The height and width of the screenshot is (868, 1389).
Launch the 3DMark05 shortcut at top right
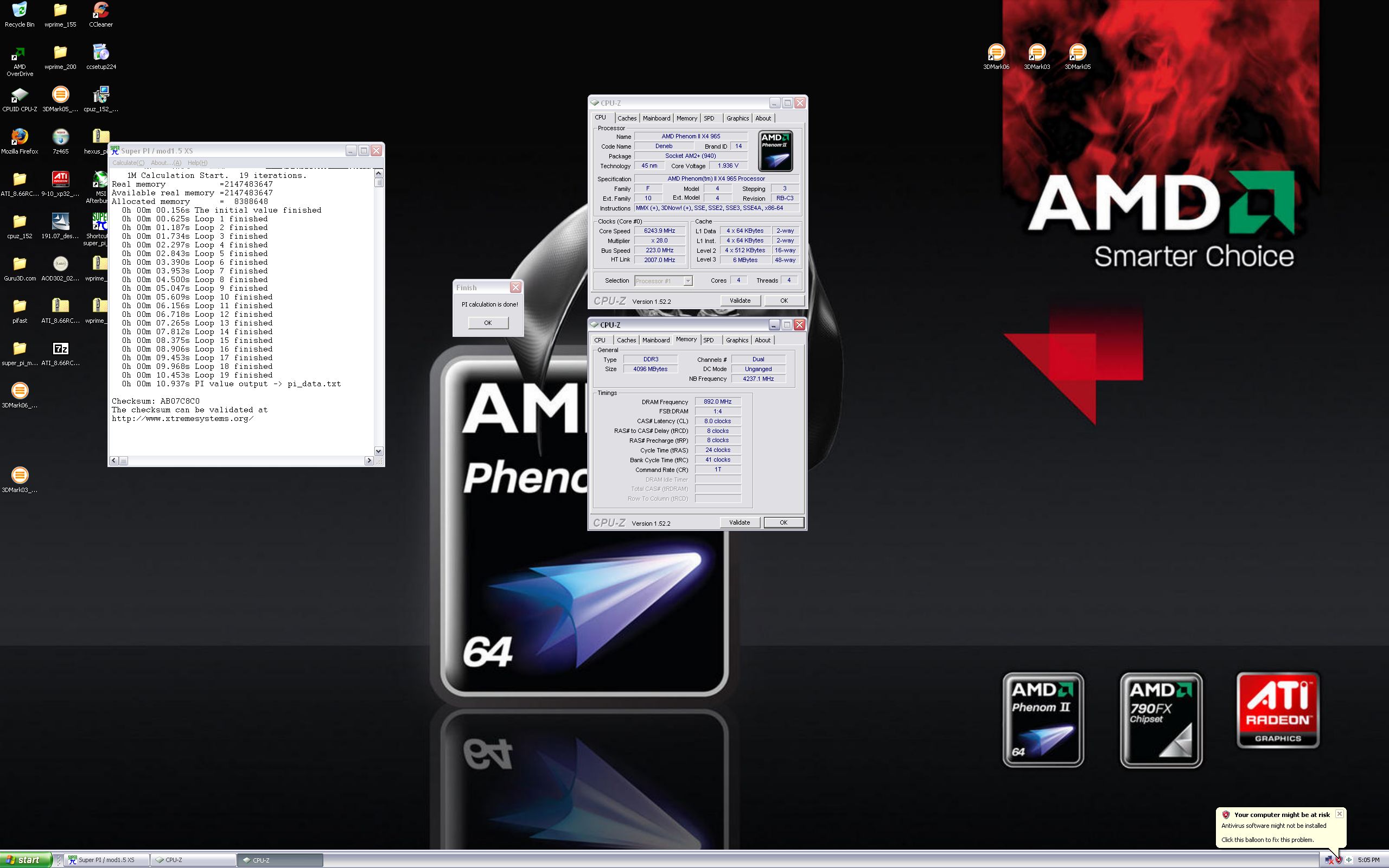pos(1078,57)
